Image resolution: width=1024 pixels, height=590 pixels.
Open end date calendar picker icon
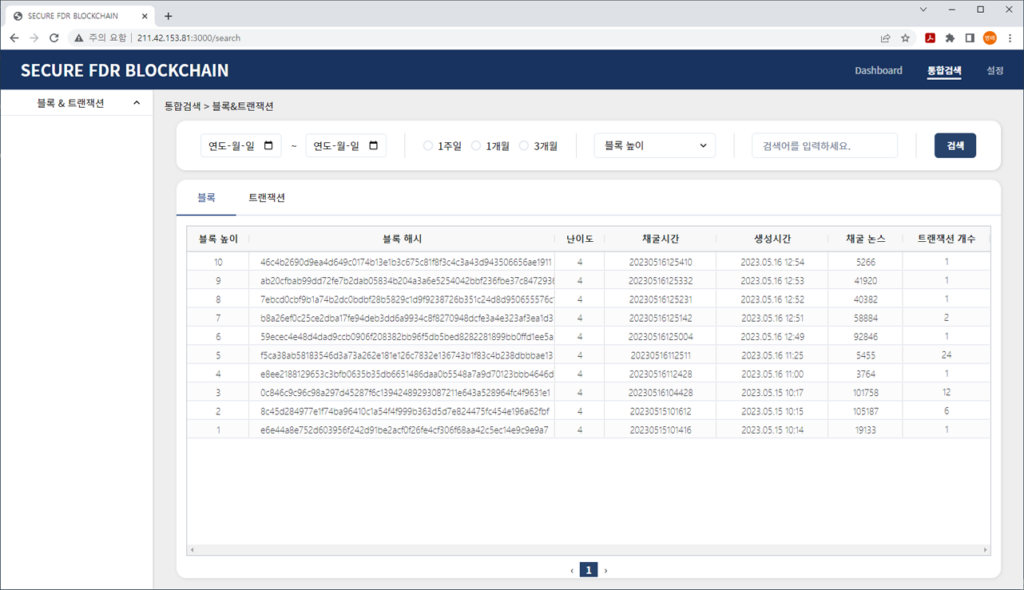pyautogui.click(x=374, y=145)
